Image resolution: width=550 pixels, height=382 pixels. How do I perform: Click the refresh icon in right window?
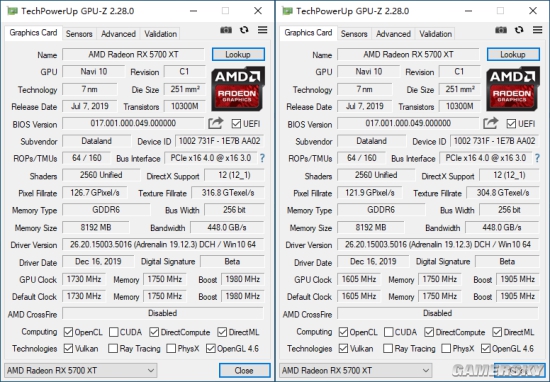pos(519,30)
